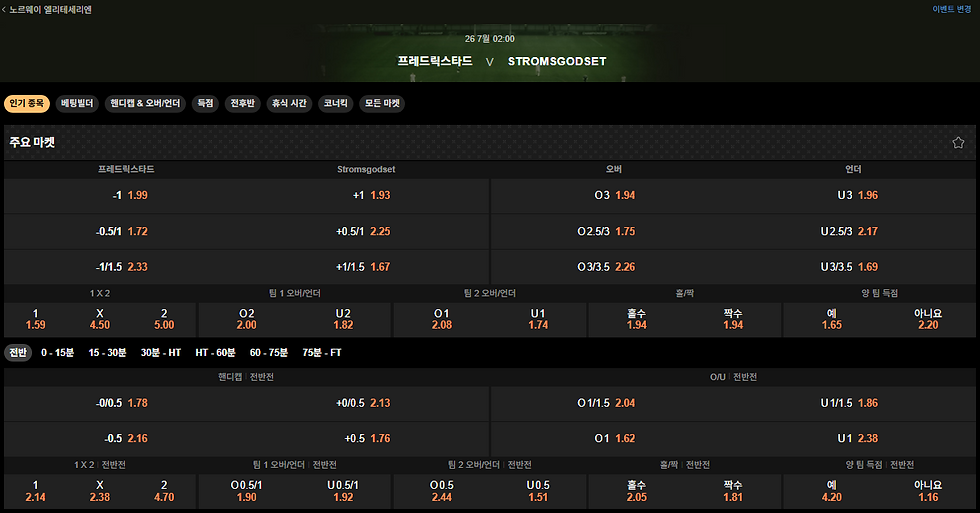Open the 코너킥 tab

[x=336, y=103]
